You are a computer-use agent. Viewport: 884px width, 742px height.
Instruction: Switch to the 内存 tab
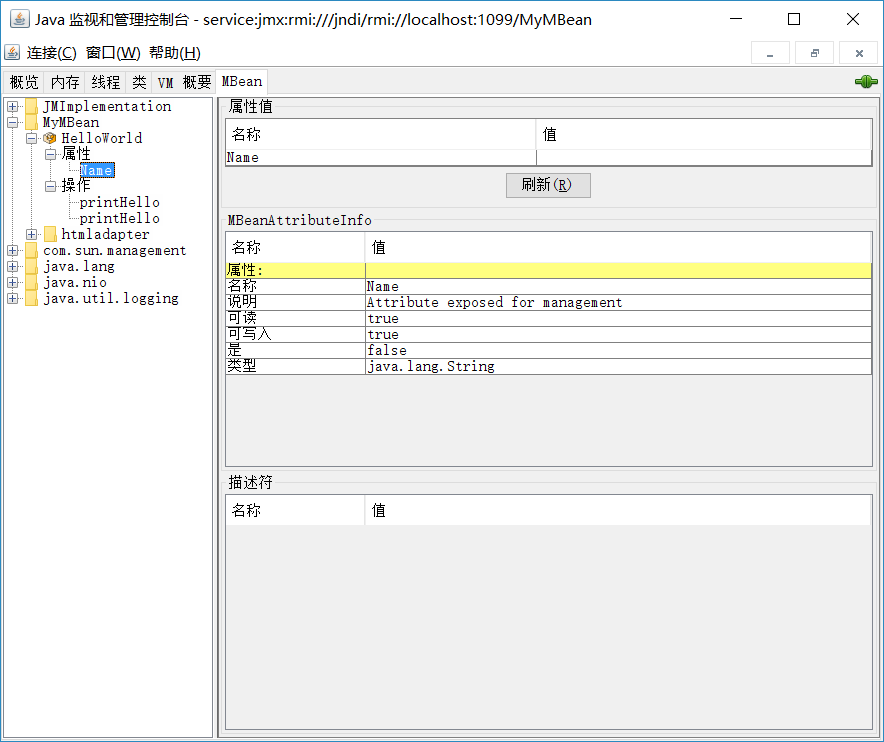[x=64, y=81]
